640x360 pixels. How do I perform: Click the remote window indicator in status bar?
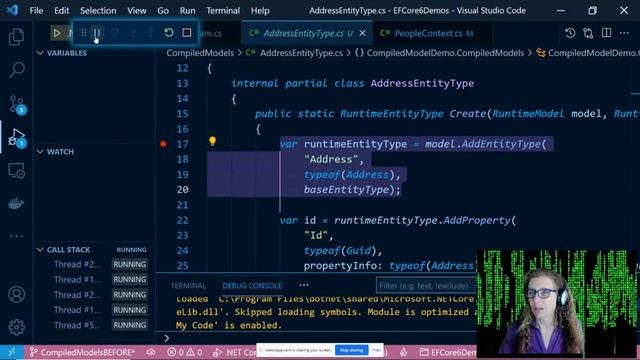11,352
